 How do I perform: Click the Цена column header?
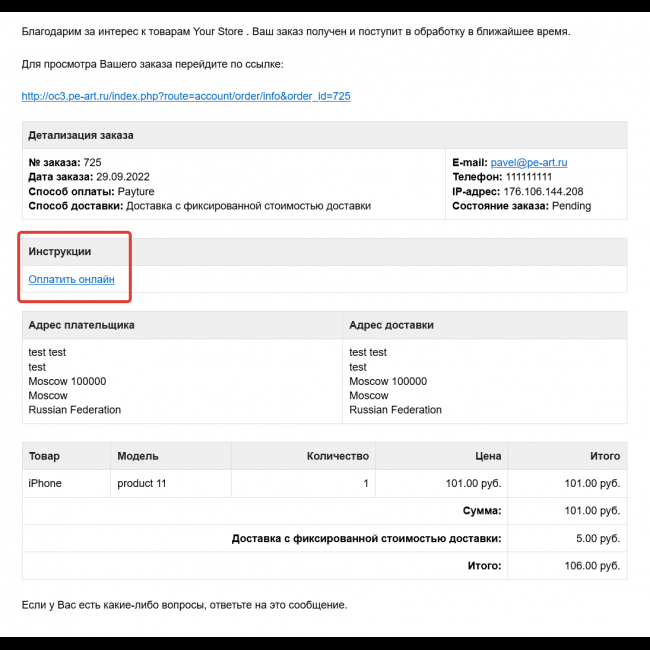[x=488, y=456]
